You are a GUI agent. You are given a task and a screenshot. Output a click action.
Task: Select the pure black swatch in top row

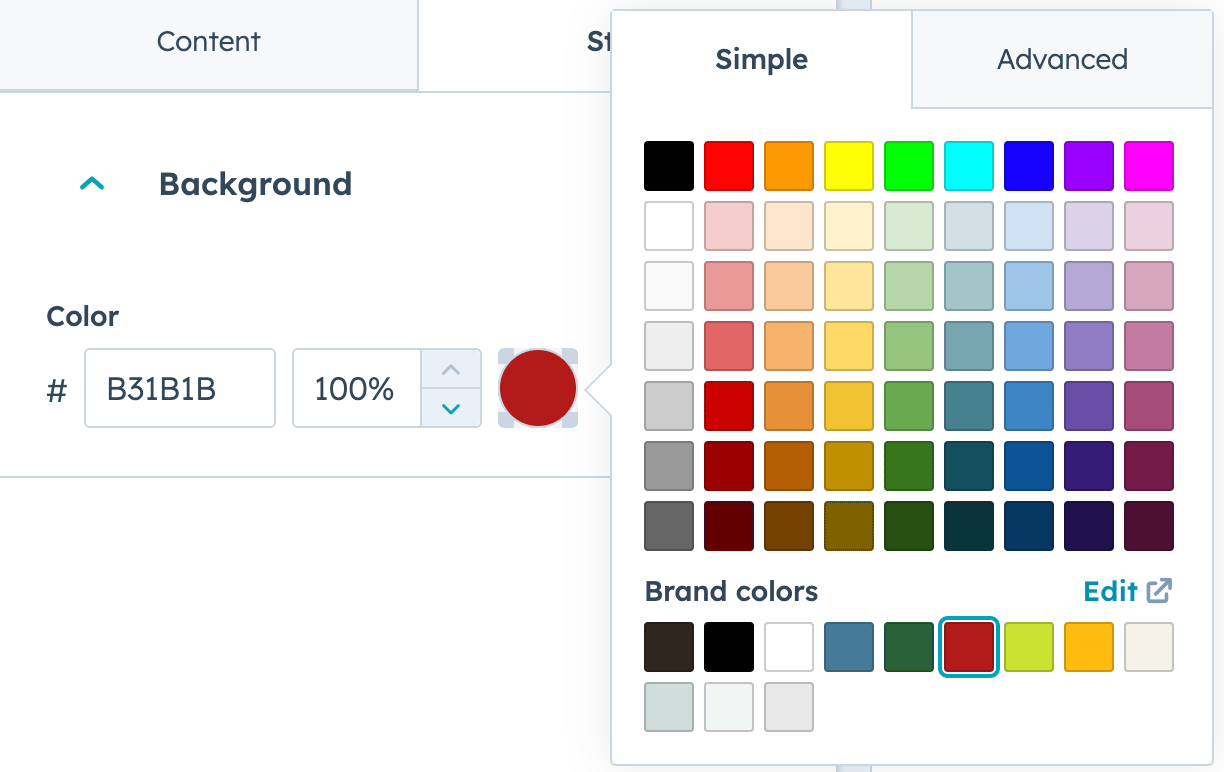[x=669, y=166]
